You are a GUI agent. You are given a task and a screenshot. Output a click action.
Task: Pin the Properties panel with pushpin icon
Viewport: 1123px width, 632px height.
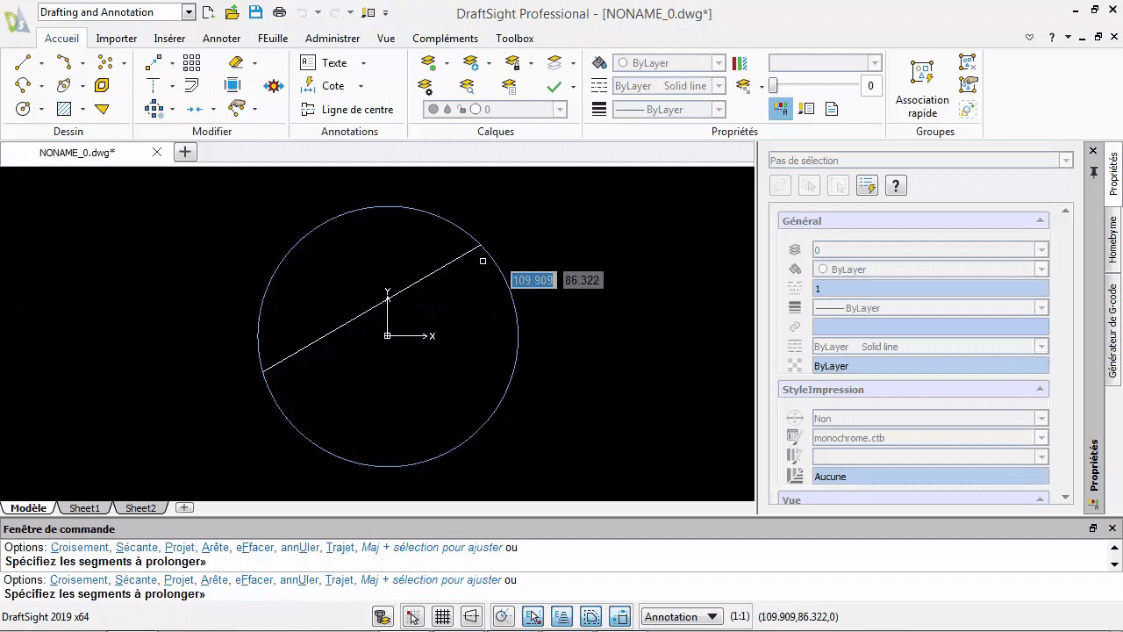[x=1094, y=173]
